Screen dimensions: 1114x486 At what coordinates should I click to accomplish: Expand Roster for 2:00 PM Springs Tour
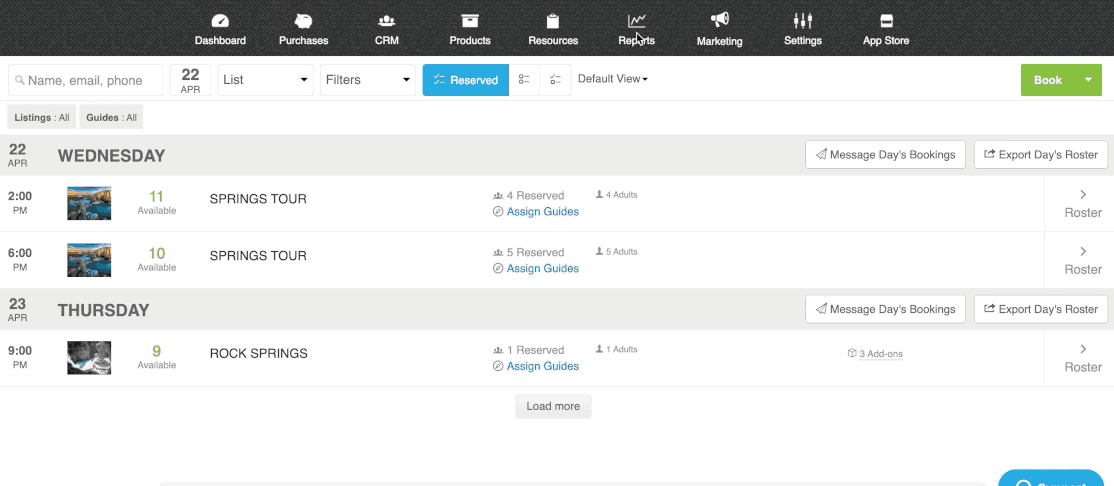pyautogui.click(x=1083, y=203)
